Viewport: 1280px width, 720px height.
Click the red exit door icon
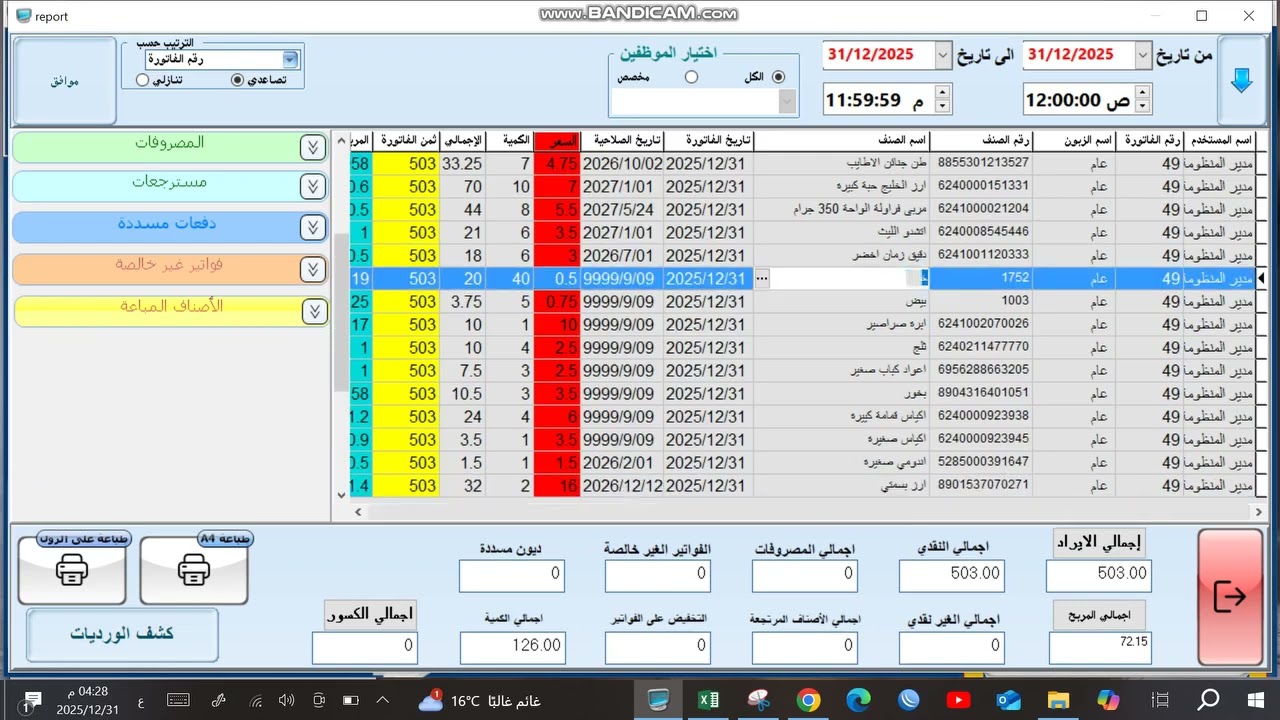pos(1230,597)
